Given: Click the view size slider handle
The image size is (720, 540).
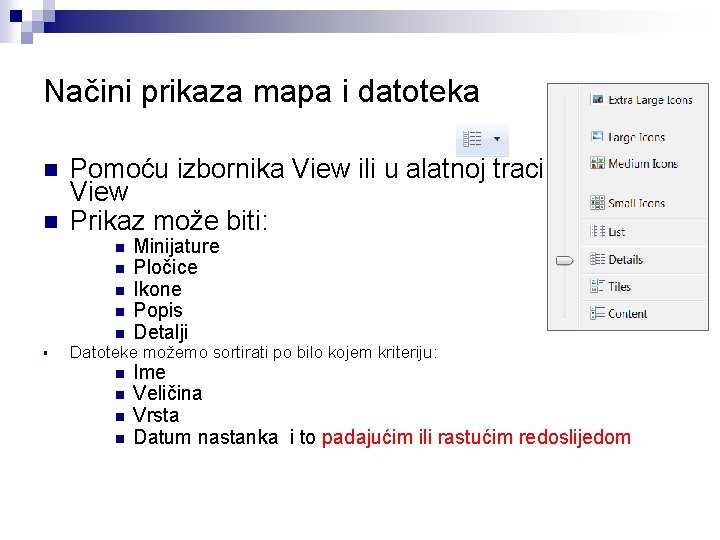Looking at the screenshot, I should click(x=564, y=261).
